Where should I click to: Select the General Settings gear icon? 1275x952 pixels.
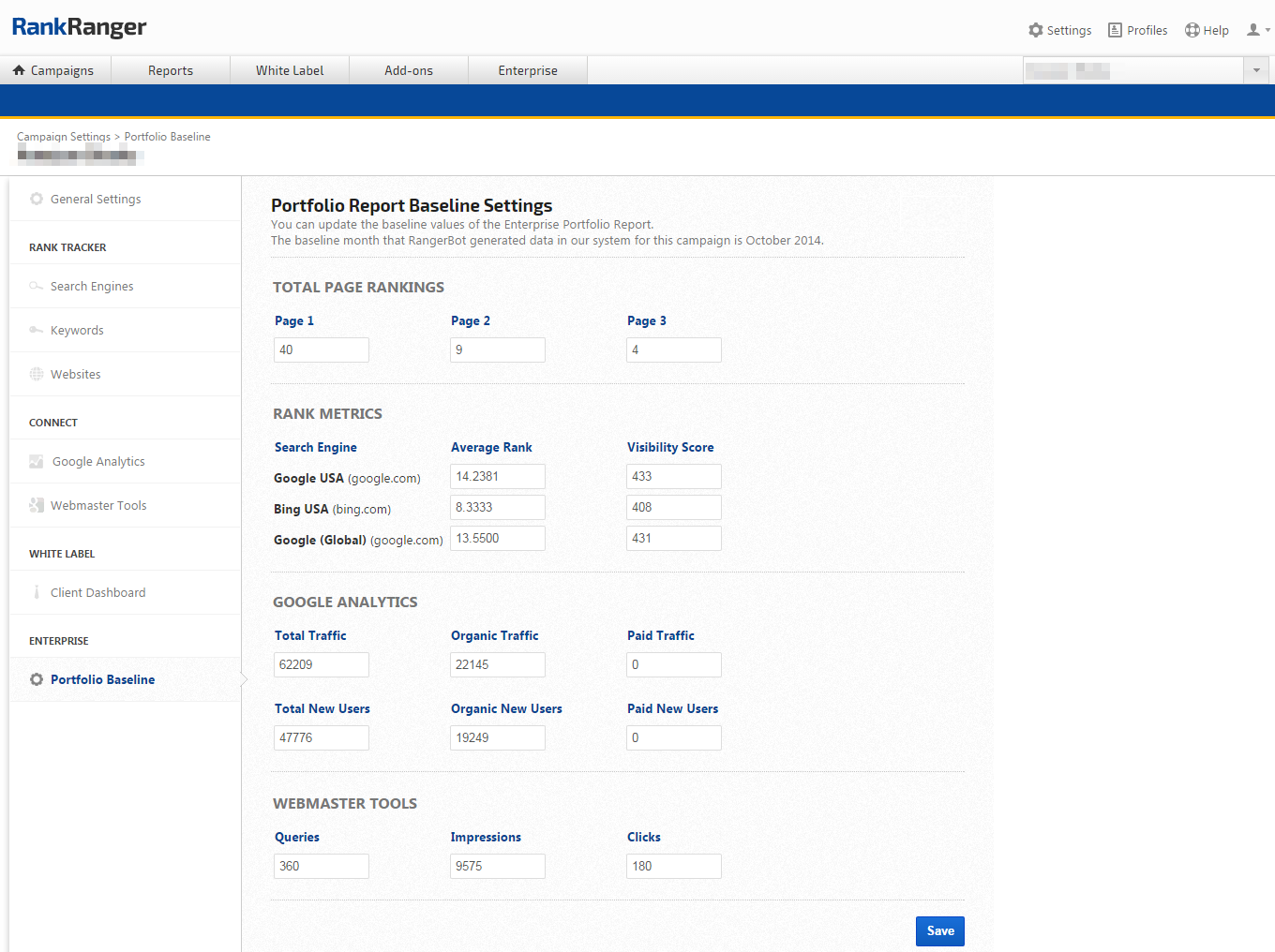click(37, 199)
